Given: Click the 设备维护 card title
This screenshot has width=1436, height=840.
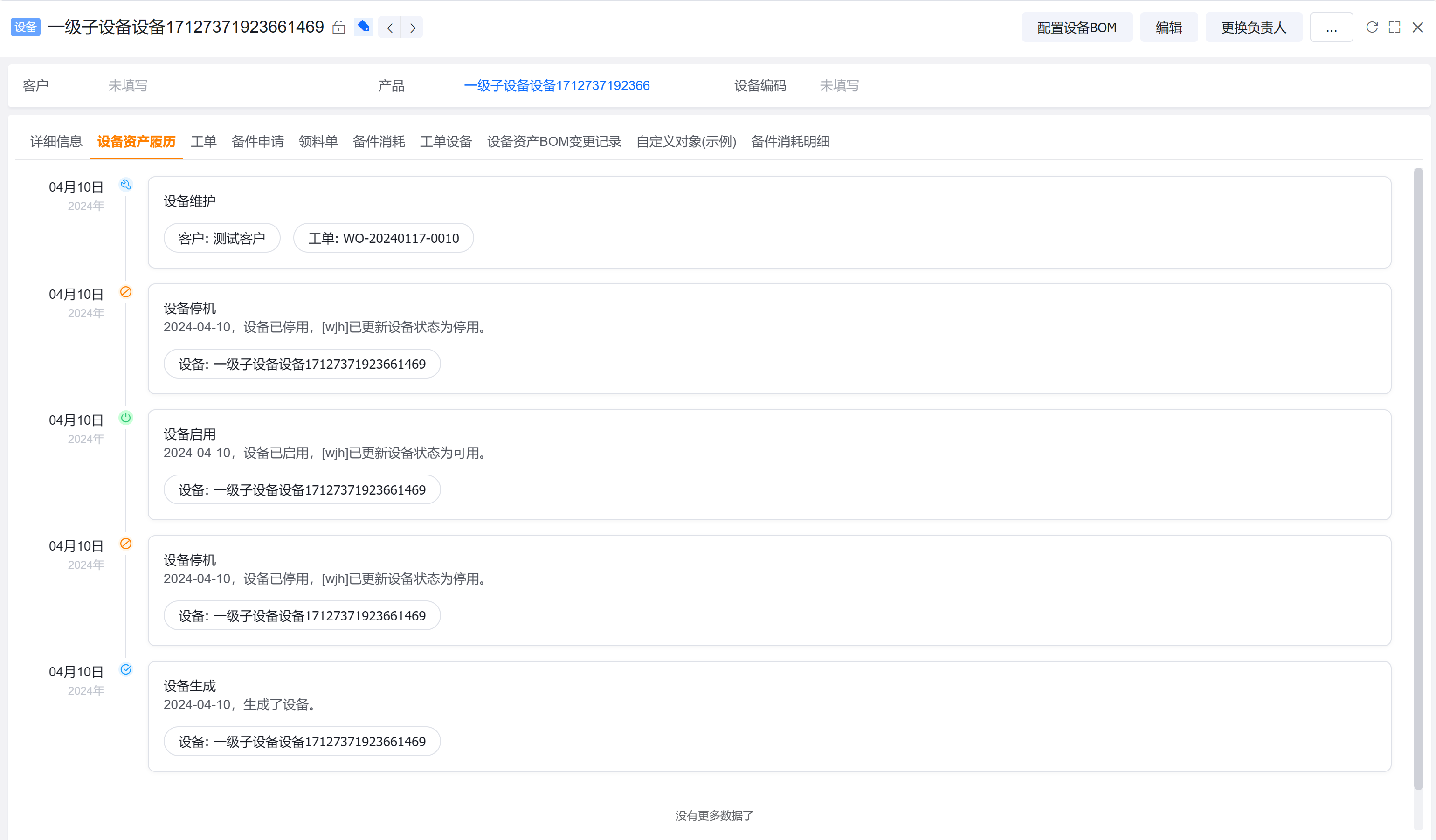Looking at the screenshot, I should tap(190, 201).
